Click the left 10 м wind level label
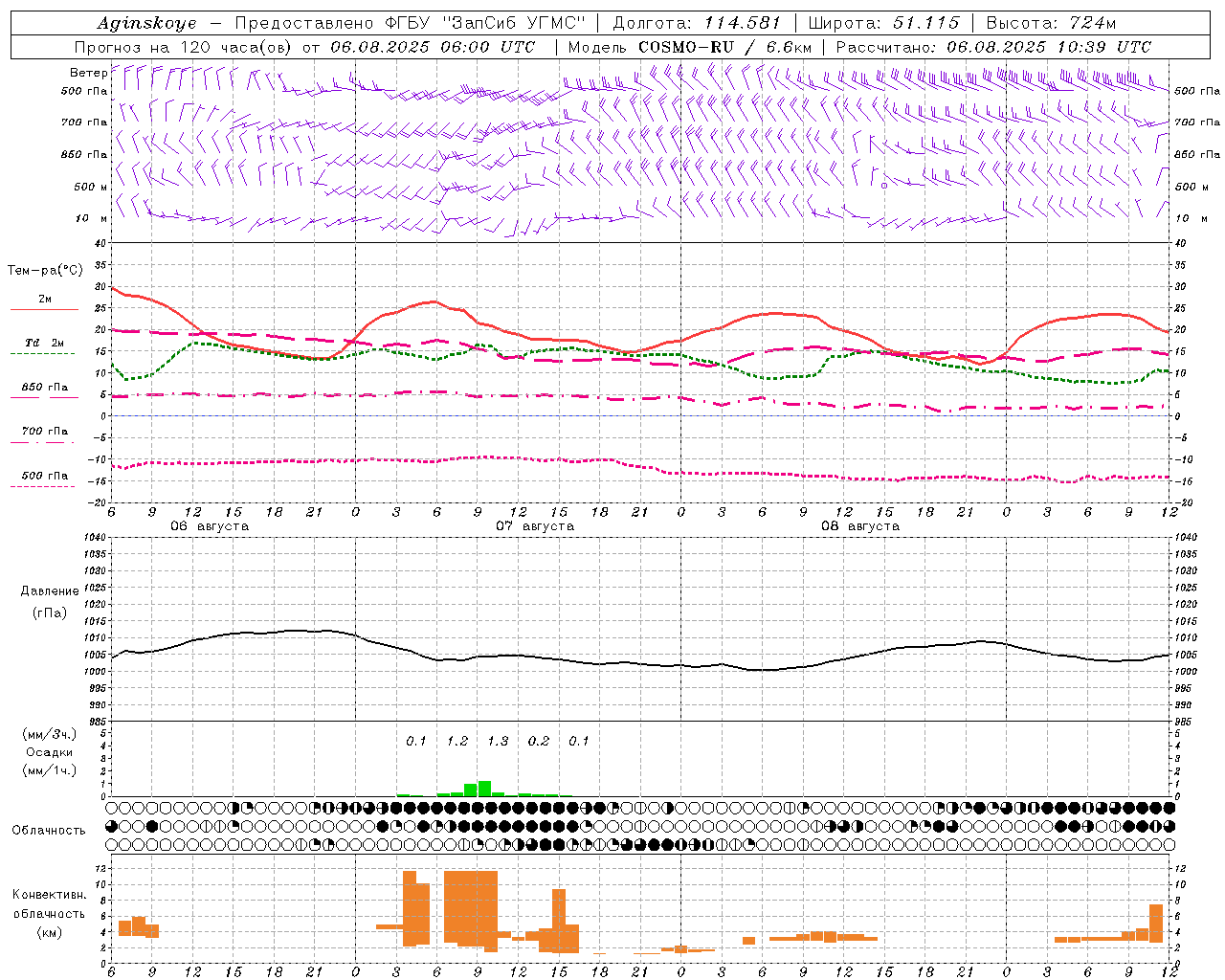 click(x=92, y=218)
